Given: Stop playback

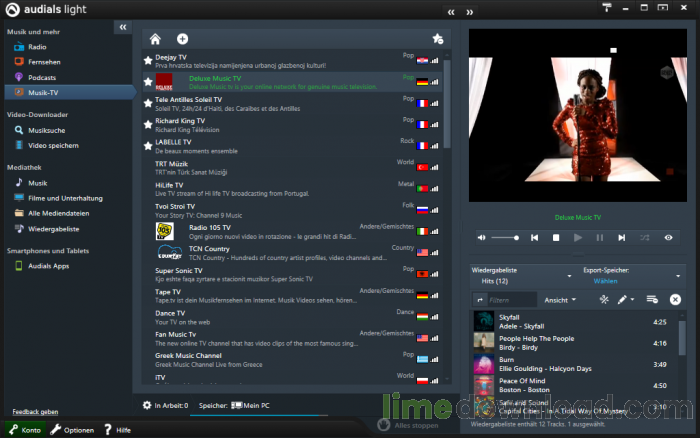Looking at the screenshot, I should 556,238.
